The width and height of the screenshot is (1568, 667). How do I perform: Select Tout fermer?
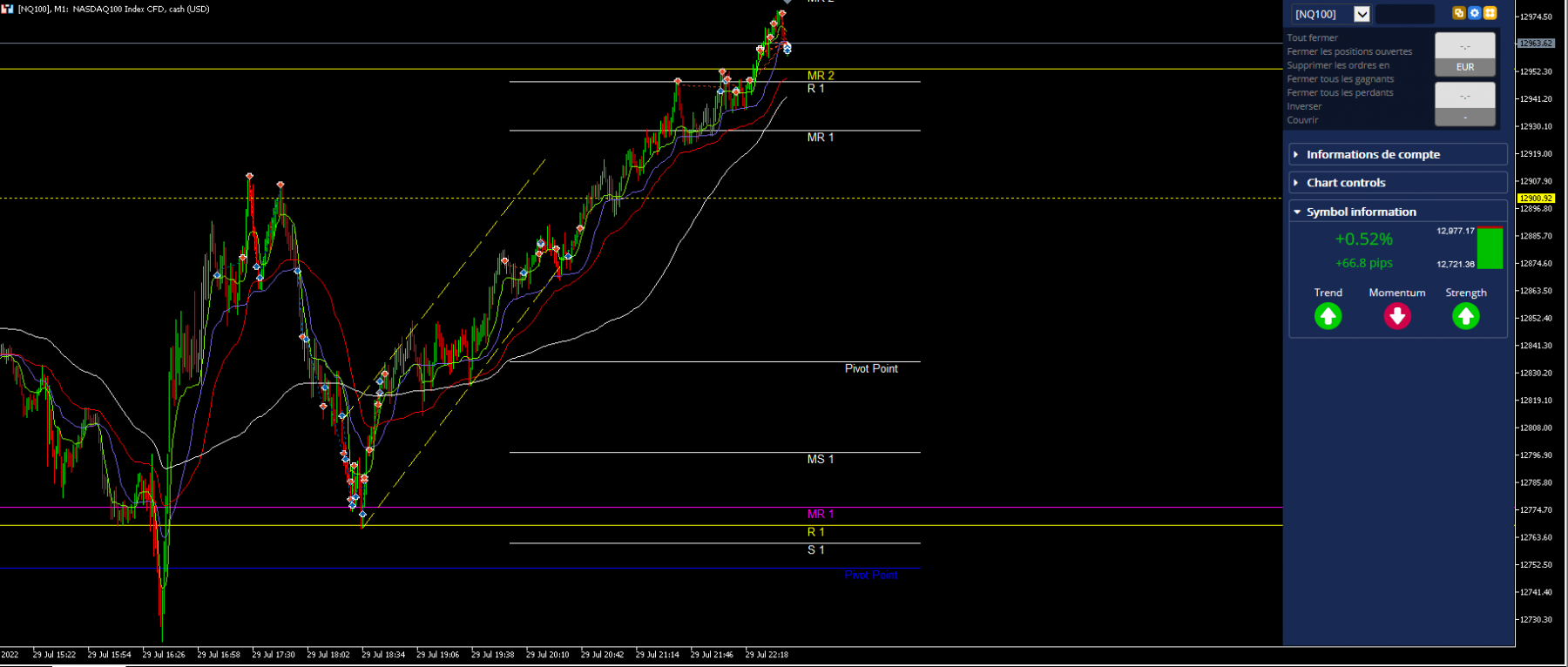[x=1312, y=37]
